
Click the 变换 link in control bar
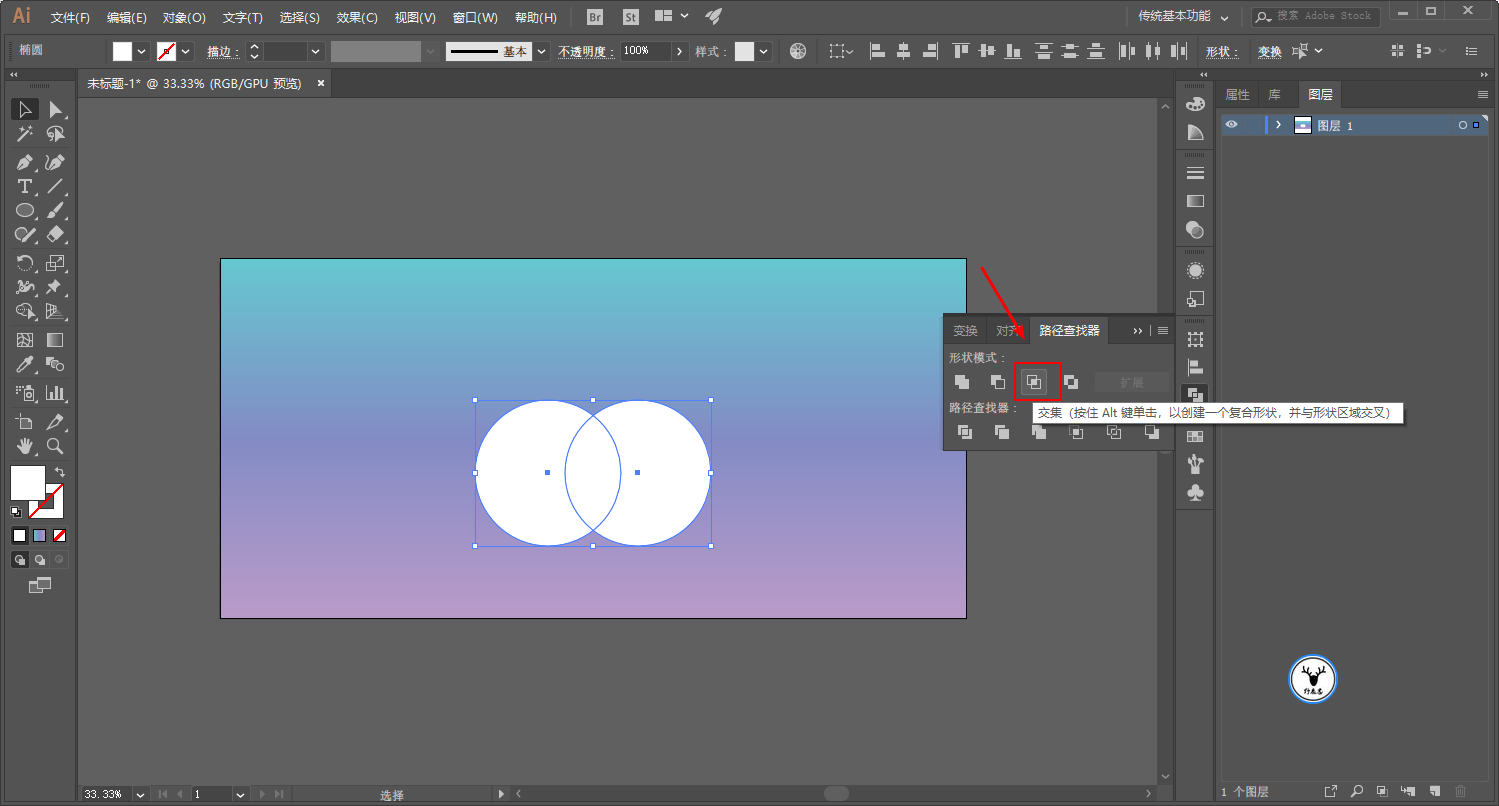pyautogui.click(x=1270, y=51)
